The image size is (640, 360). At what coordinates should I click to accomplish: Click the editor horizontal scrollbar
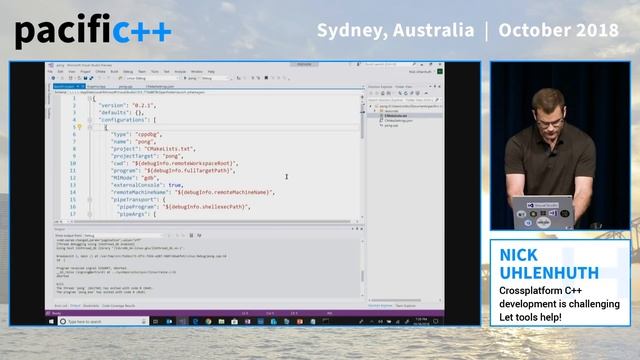click(208, 222)
